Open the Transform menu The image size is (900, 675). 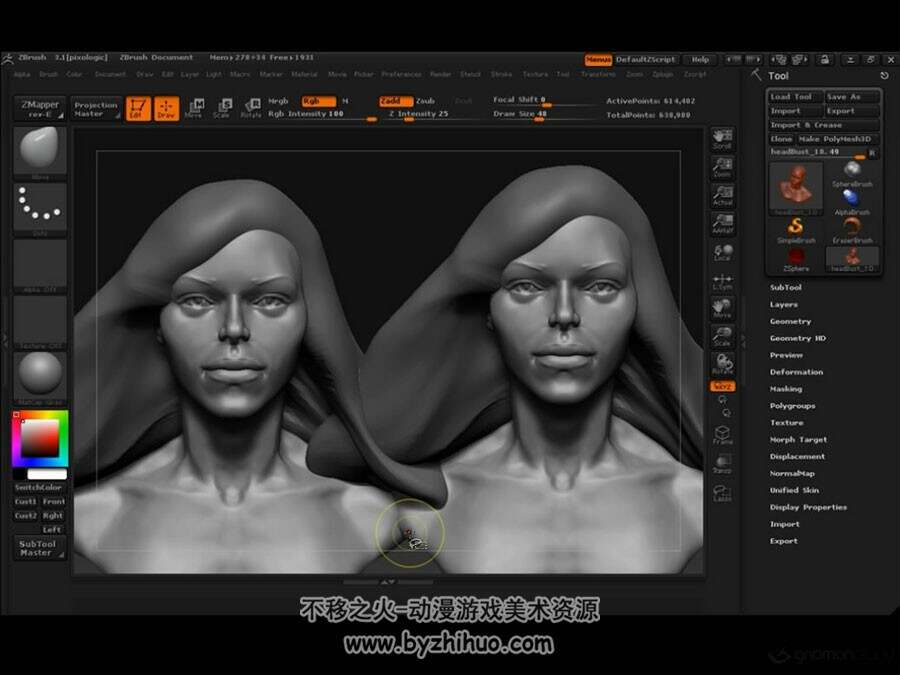point(598,75)
